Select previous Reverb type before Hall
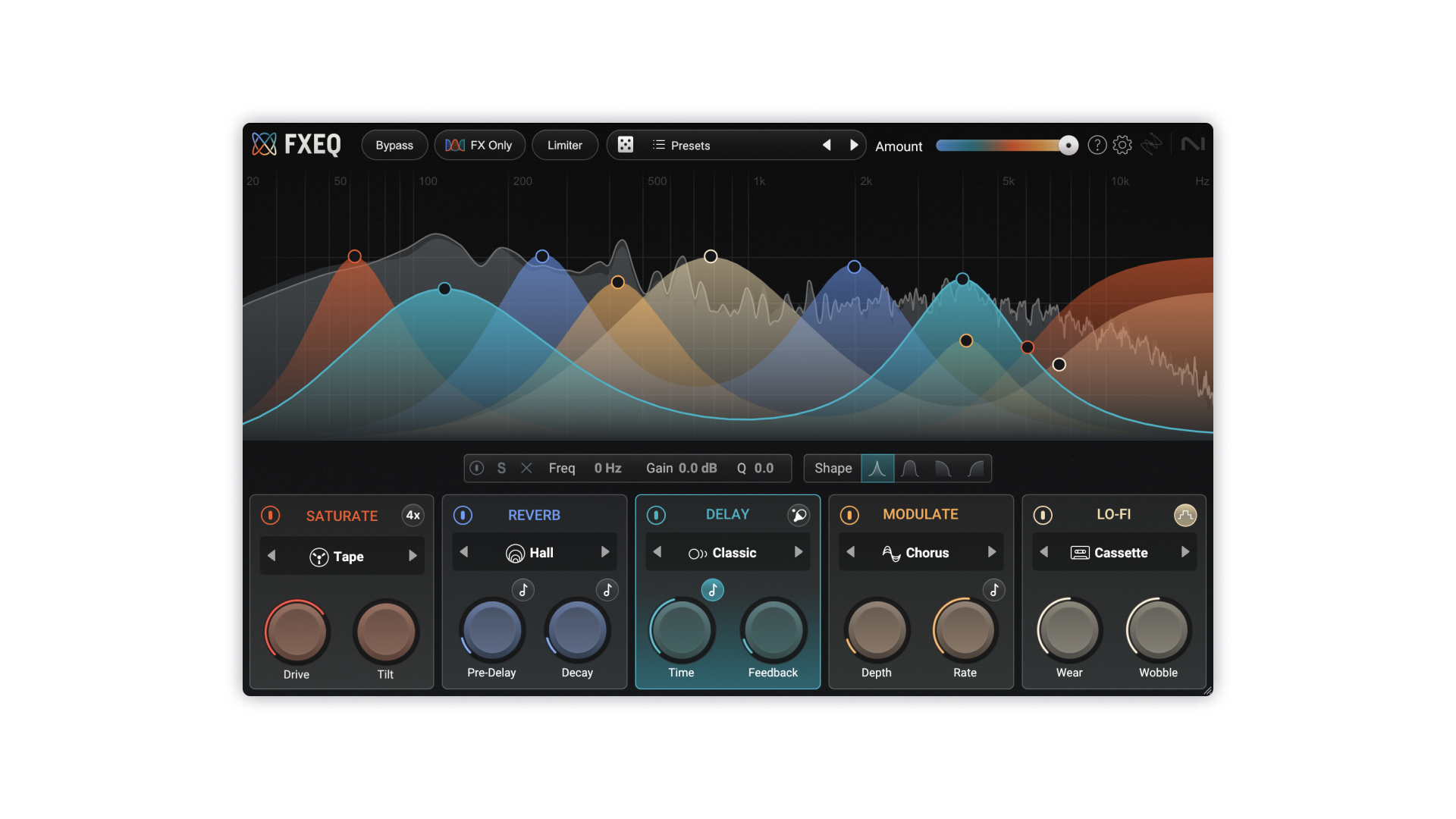 (x=464, y=552)
